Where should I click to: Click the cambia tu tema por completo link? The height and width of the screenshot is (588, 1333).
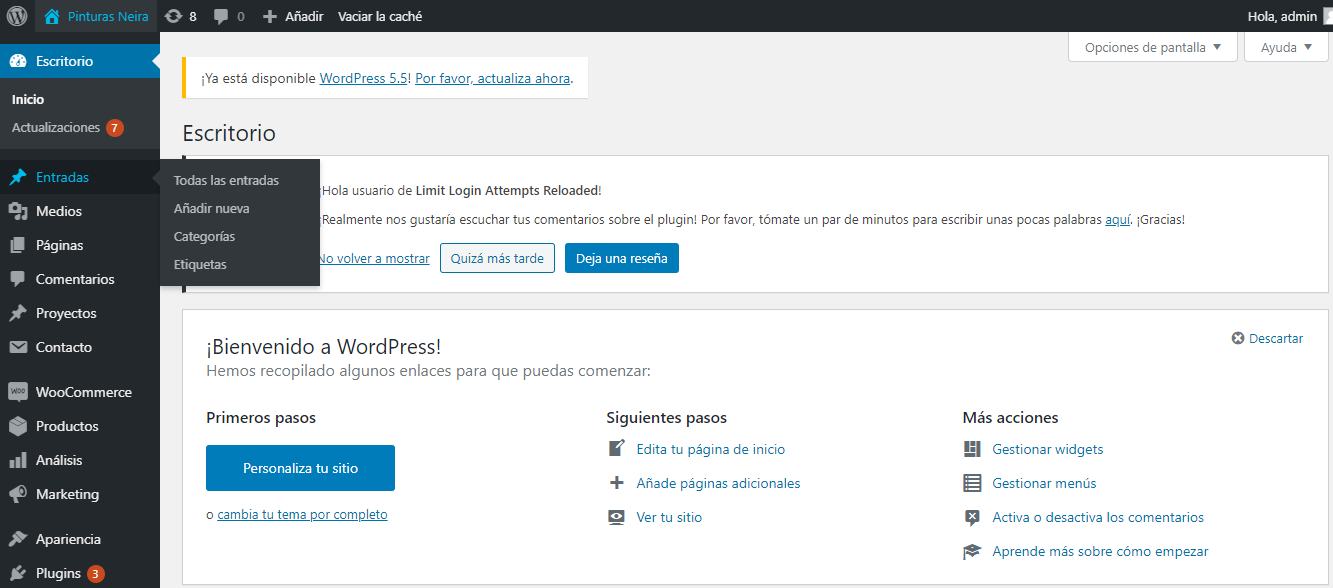click(x=302, y=514)
